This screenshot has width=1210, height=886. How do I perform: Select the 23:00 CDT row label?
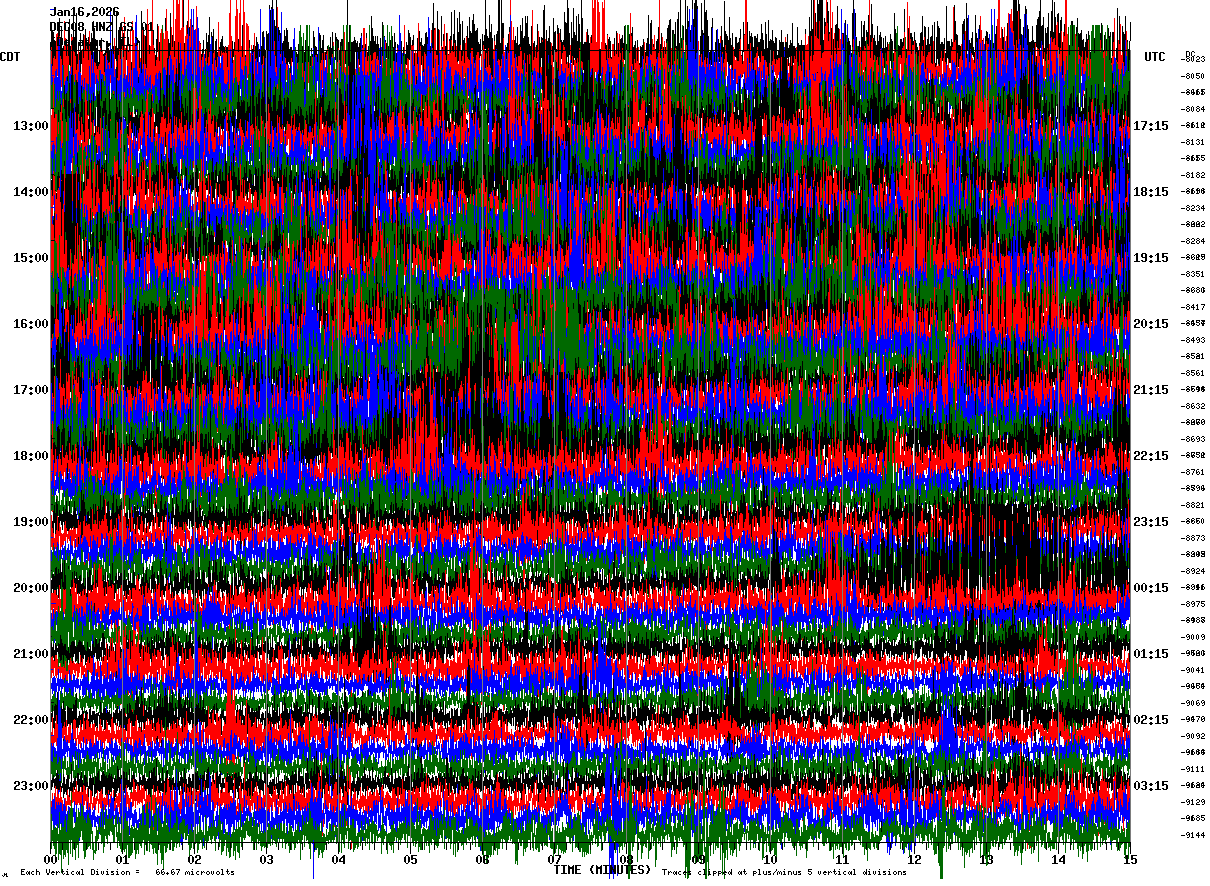tap(31, 786)
